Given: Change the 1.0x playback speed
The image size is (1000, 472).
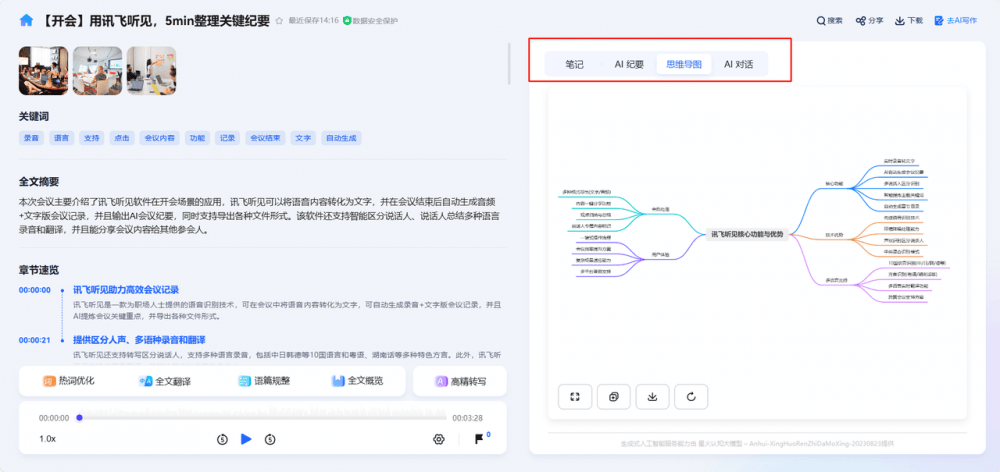Looking at the screenshot, I should (47, 439).
